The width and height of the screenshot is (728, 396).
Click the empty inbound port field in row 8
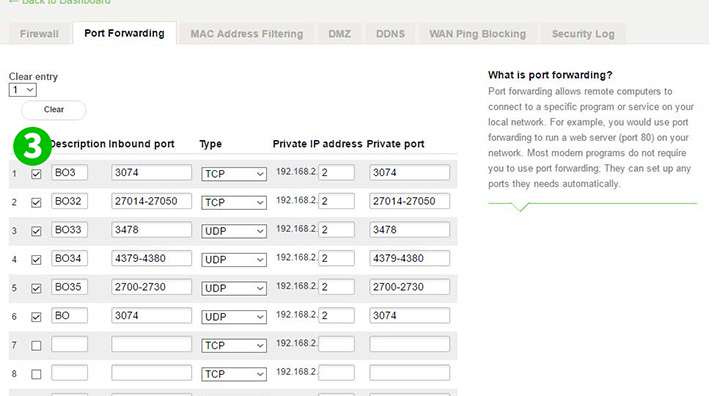pyautogui.click(x=151, y=373)
